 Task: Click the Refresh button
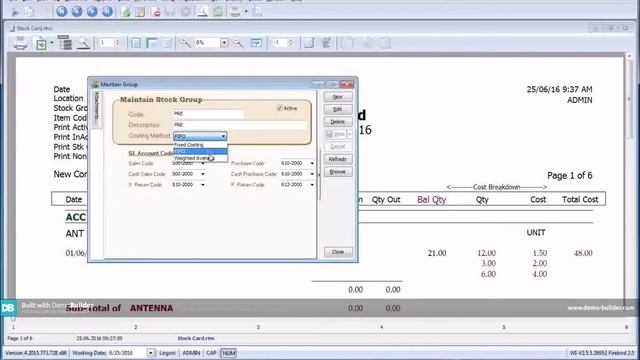[338, 159]
